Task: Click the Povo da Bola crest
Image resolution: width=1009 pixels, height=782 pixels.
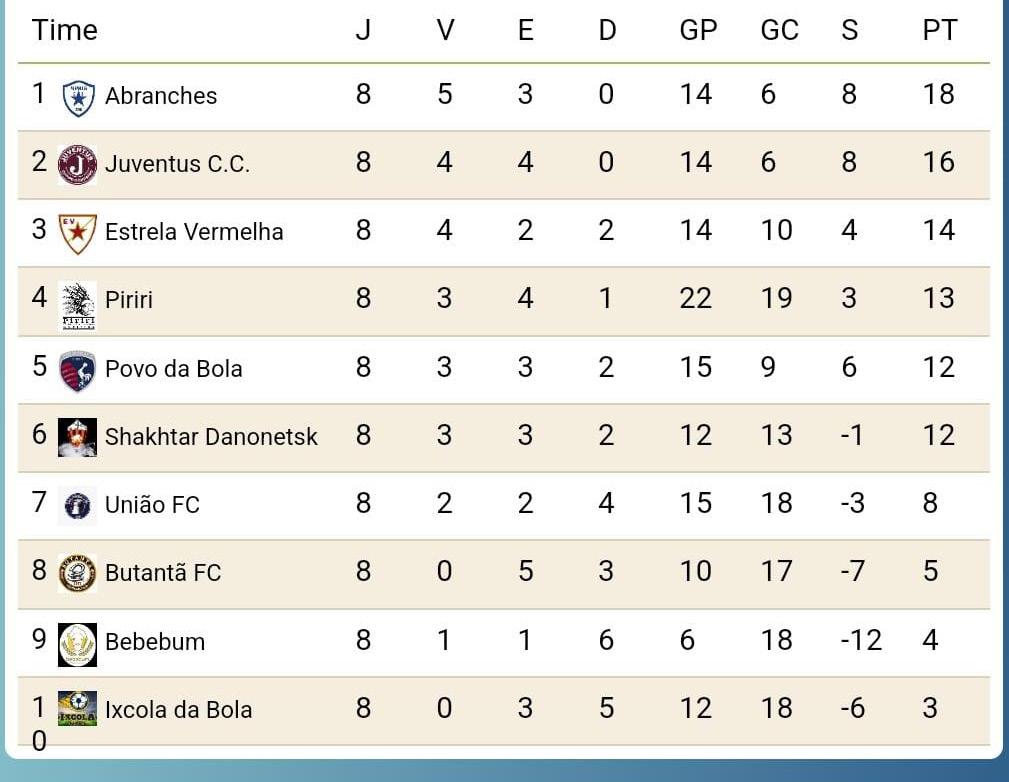Action: [x=77, y=371]
